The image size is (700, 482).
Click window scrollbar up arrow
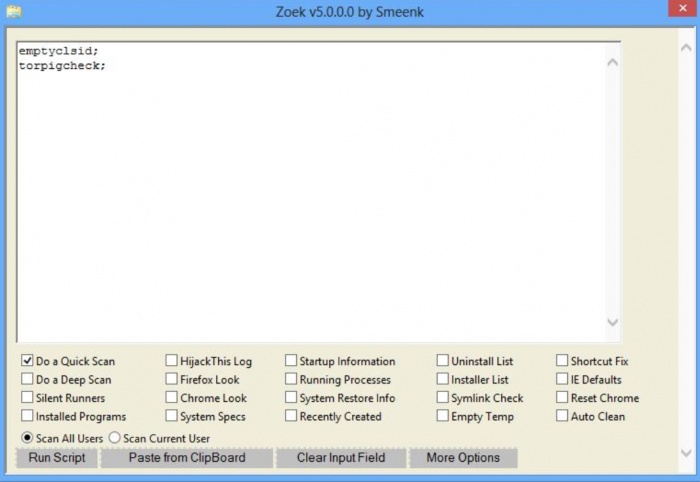pos(686,47)
